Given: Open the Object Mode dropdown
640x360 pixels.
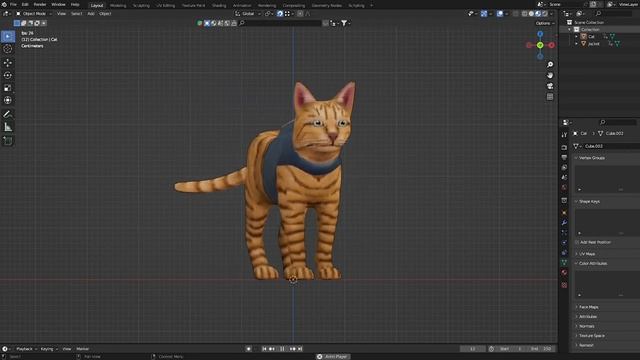Looking at the screenshot, I should point(34,13).
